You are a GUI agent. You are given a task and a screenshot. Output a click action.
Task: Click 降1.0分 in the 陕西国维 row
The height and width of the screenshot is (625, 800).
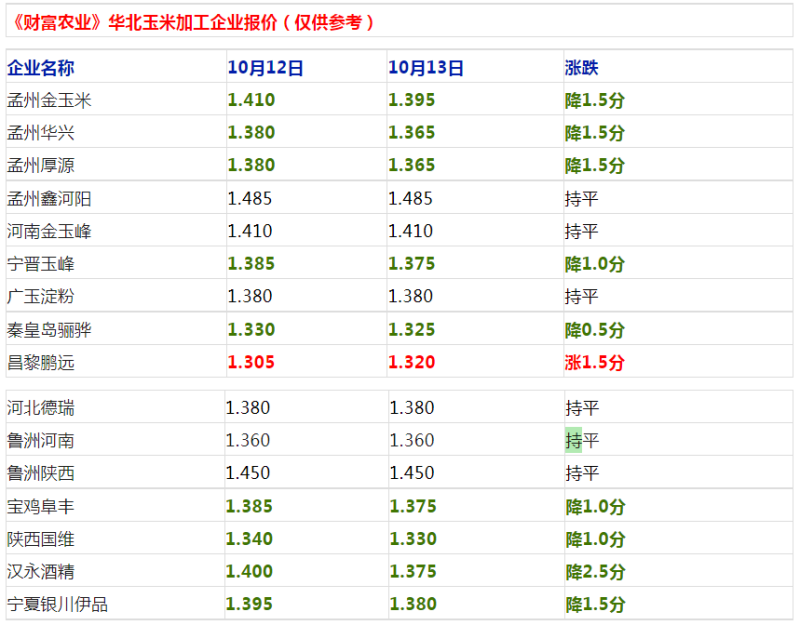595,539
